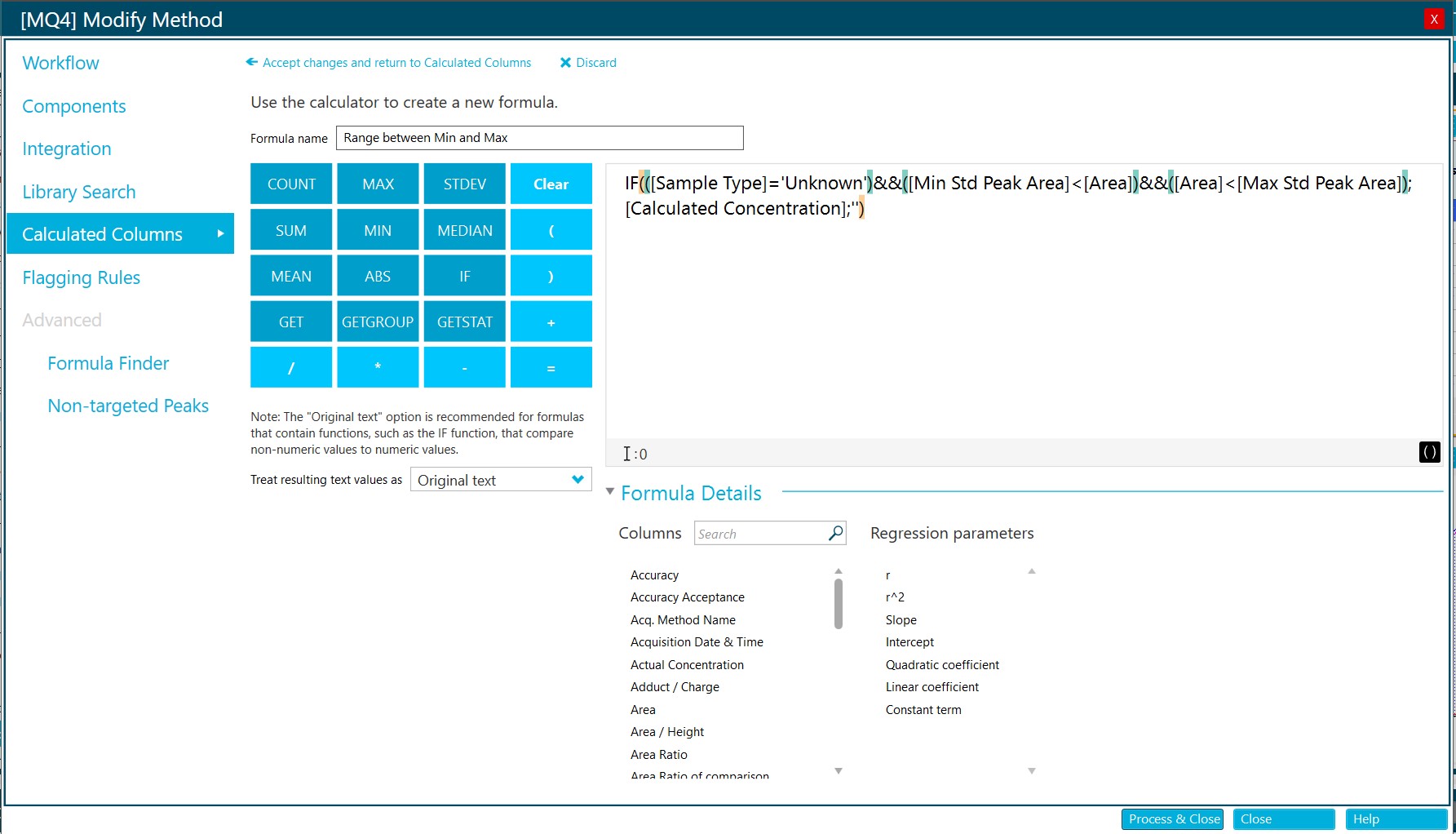Click the Formula name input field
1456x834 pixels.
[x=539, y=138]
